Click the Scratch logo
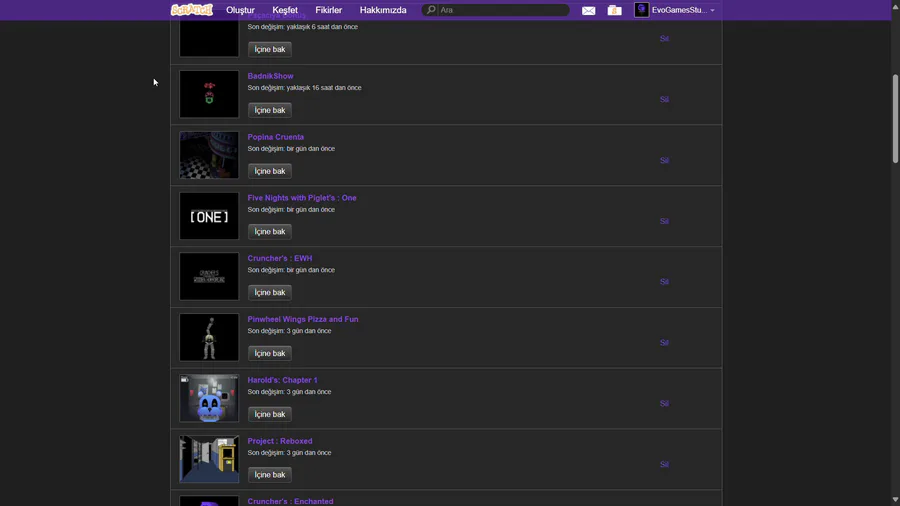The image size is (900, 506). click(192, 10)
